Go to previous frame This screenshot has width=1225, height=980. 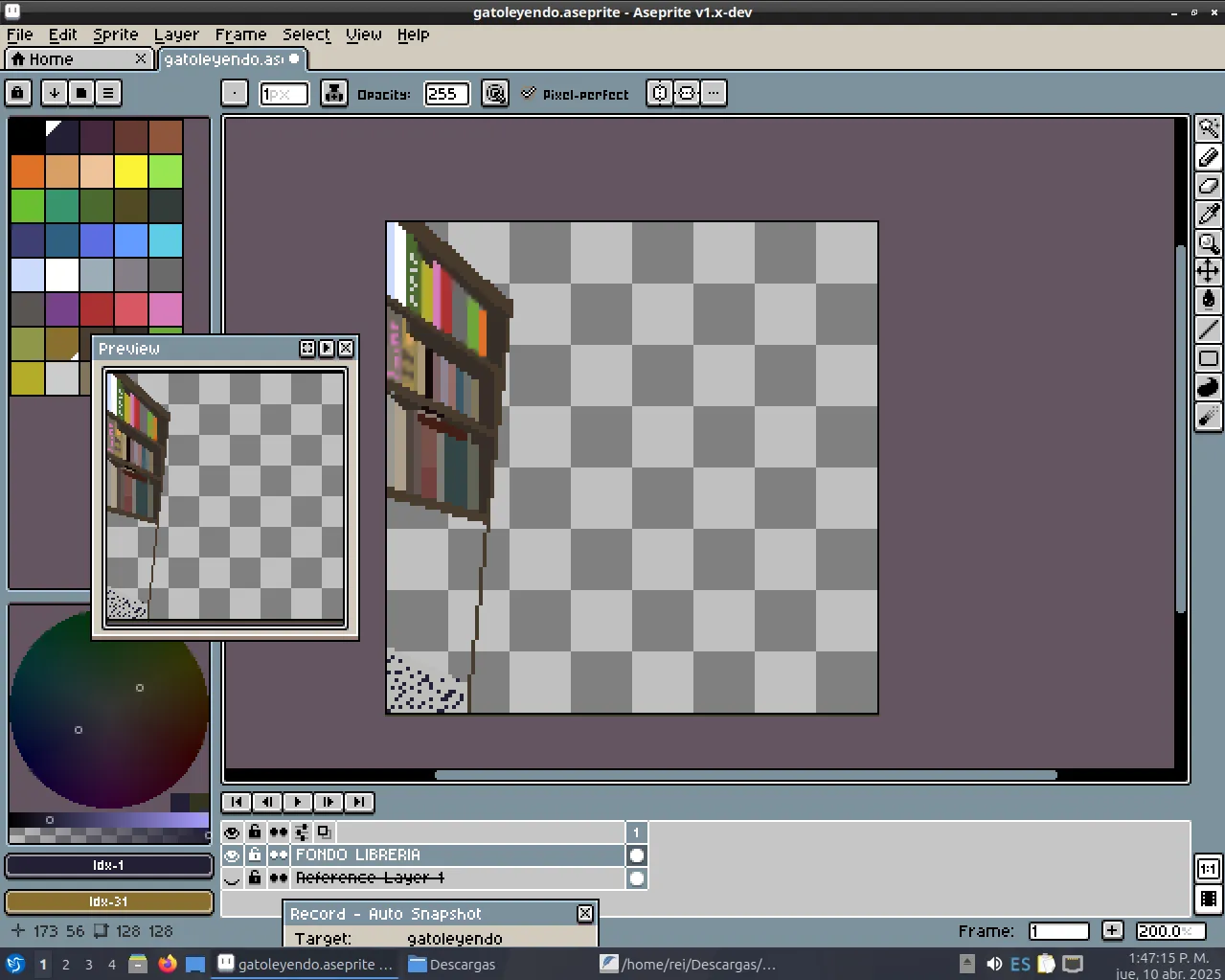coord(267,802)
